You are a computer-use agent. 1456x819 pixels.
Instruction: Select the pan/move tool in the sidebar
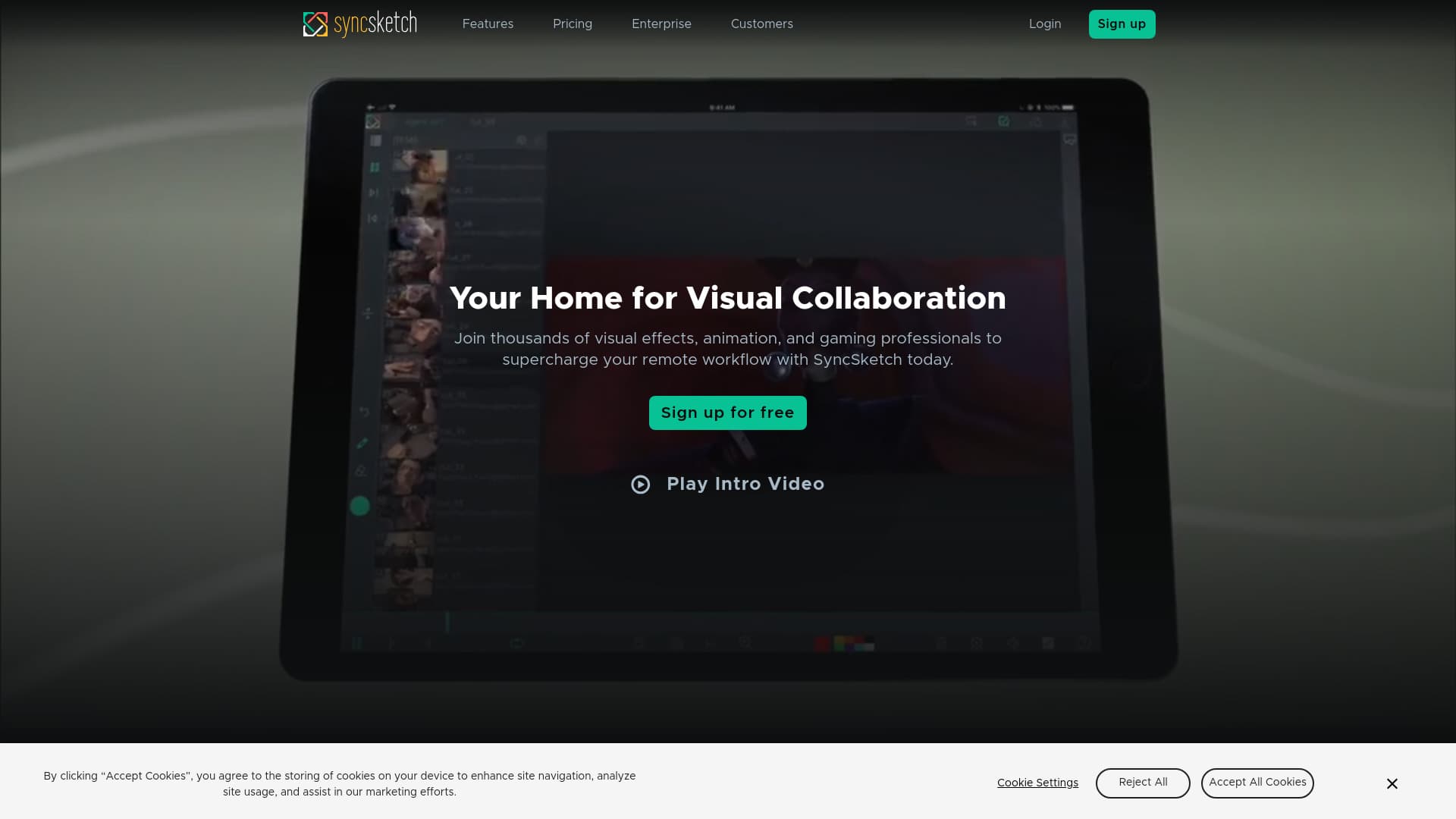pos(366,312)
